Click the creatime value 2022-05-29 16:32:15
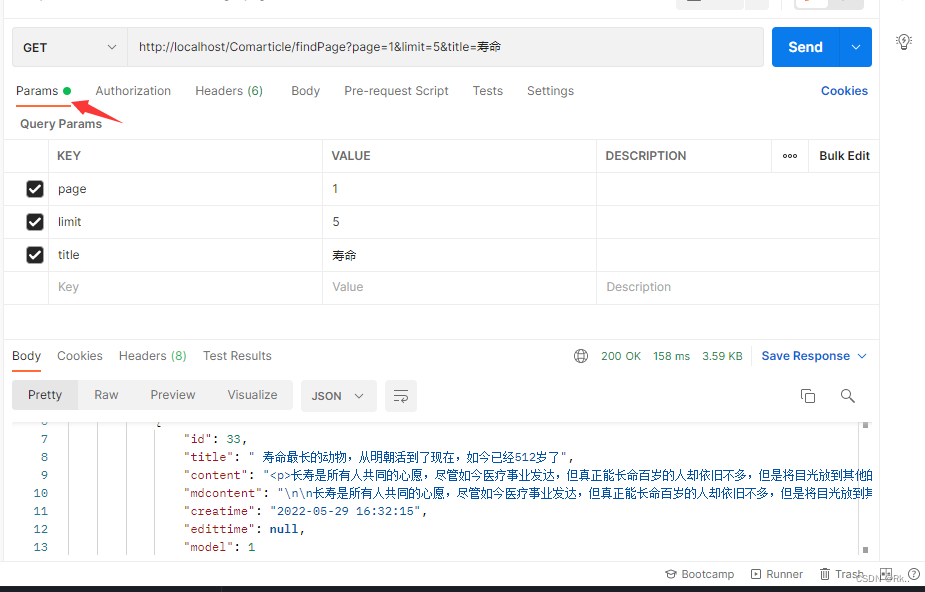925x592 pixels. coord(345,511)
